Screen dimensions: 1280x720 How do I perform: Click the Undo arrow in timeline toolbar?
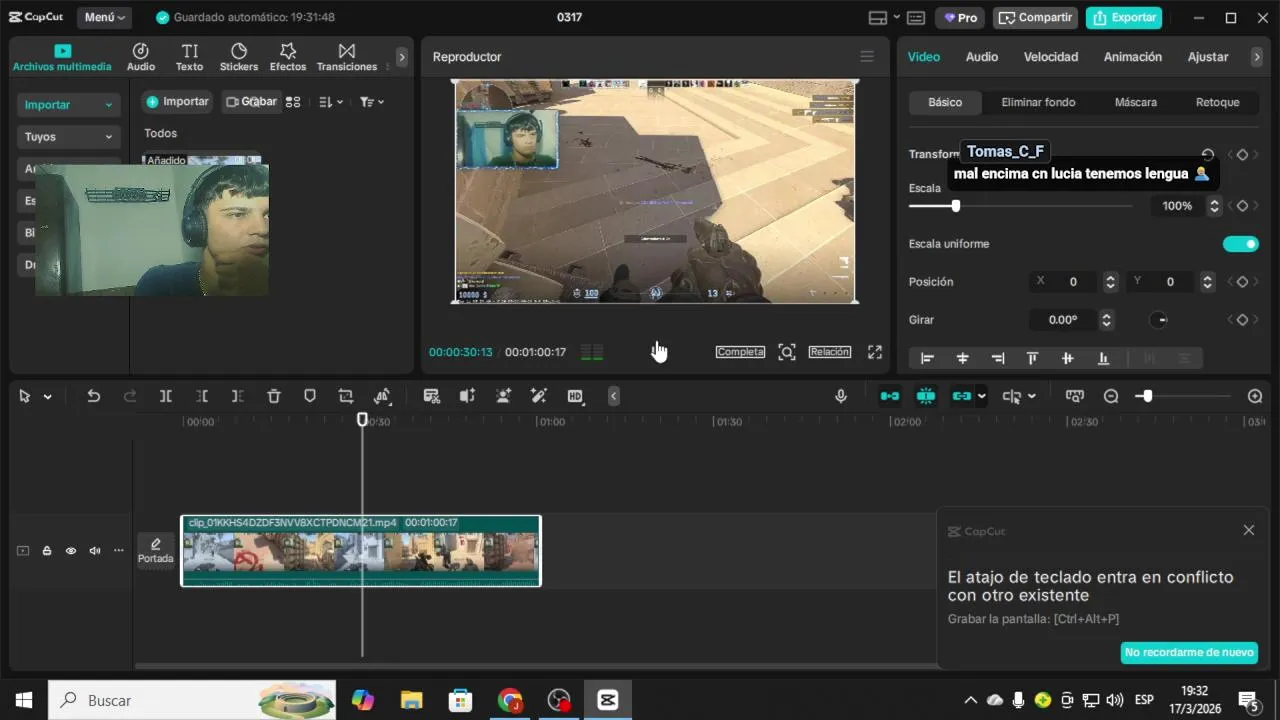tap(94, 396)
